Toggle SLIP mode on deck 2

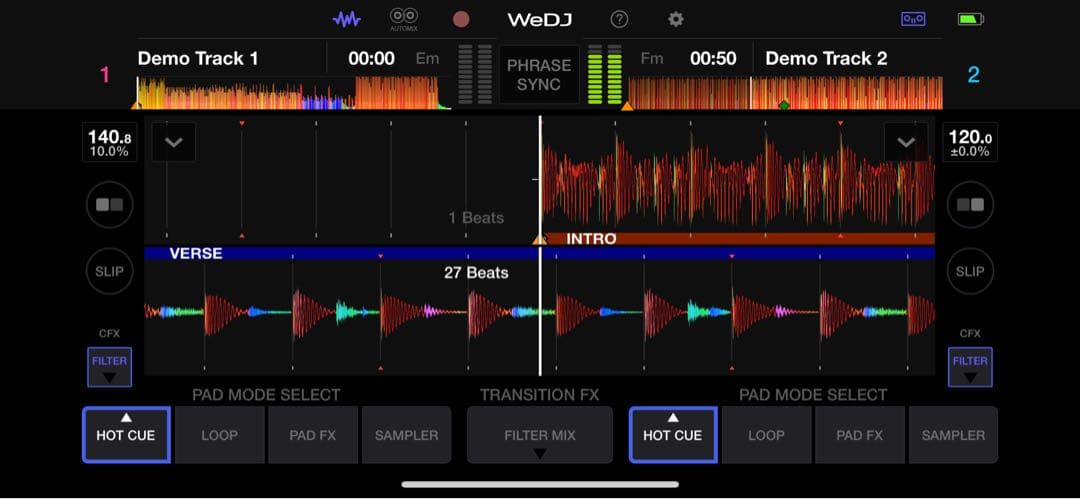point(969,271)
